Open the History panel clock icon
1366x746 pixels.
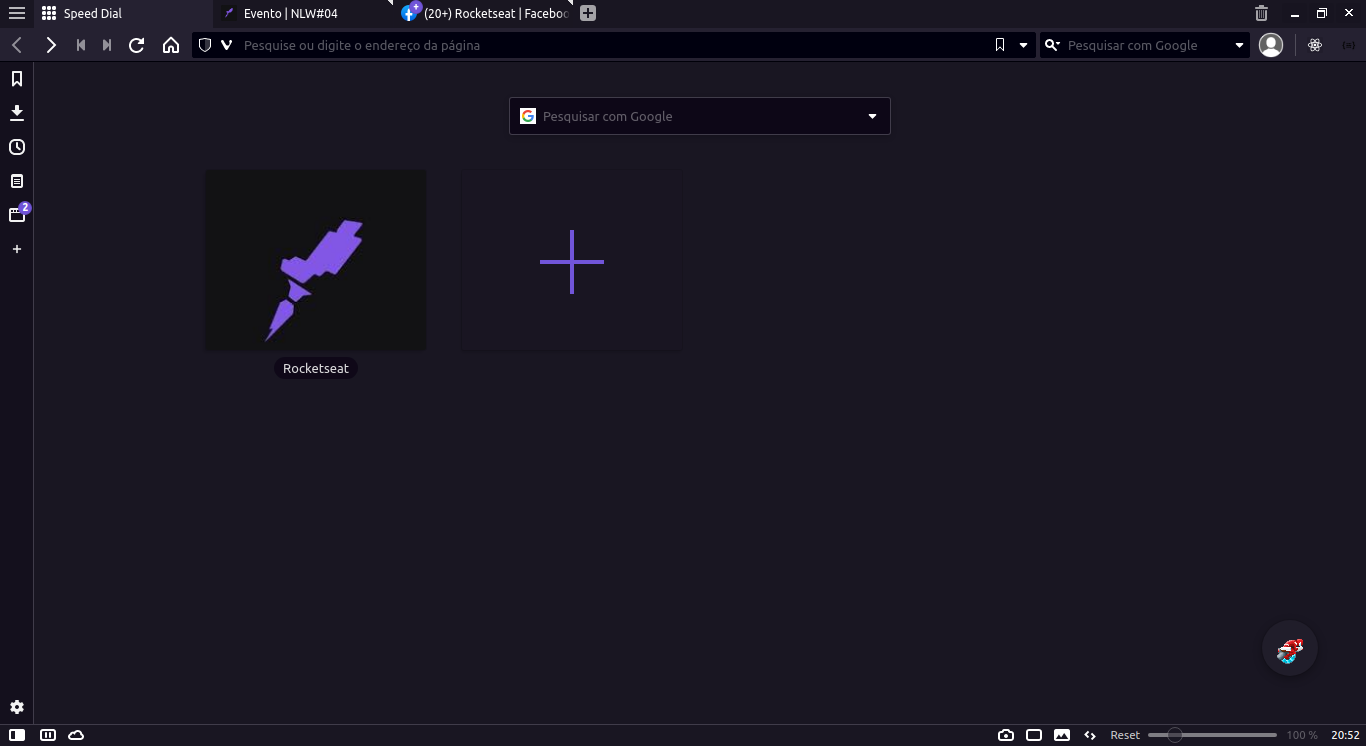[x=17, y=147]
